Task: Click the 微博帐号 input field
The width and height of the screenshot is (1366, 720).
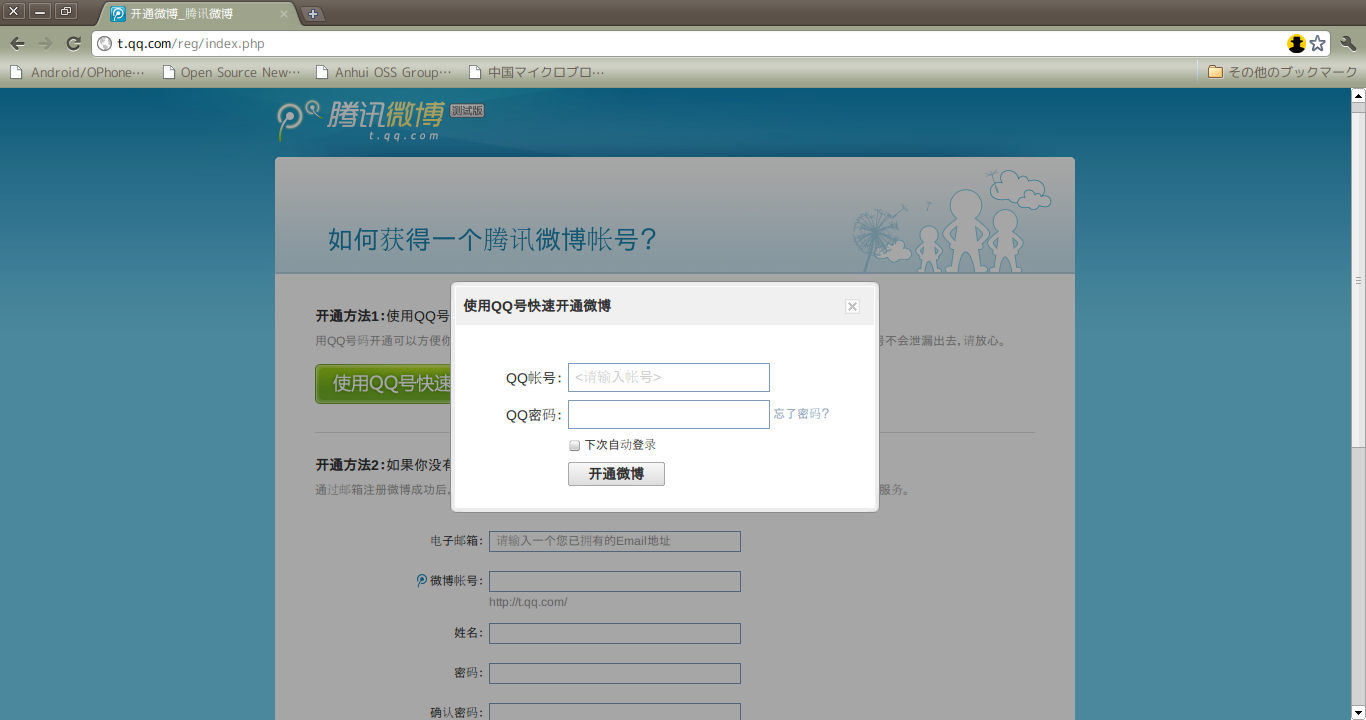Action: (615, 581)
